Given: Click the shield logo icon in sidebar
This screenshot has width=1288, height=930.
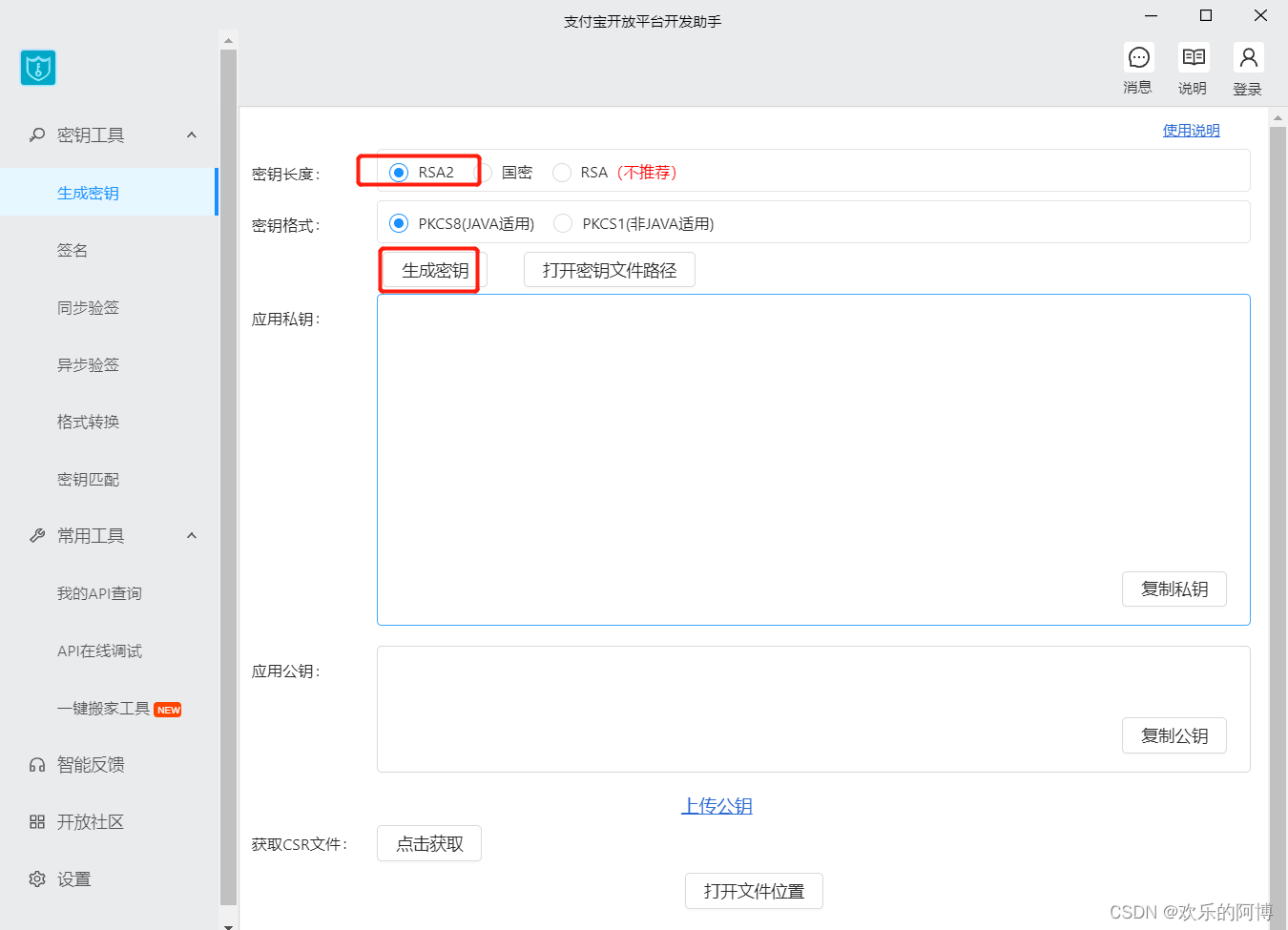Looking at the screenshot, I should coord(38,68).
